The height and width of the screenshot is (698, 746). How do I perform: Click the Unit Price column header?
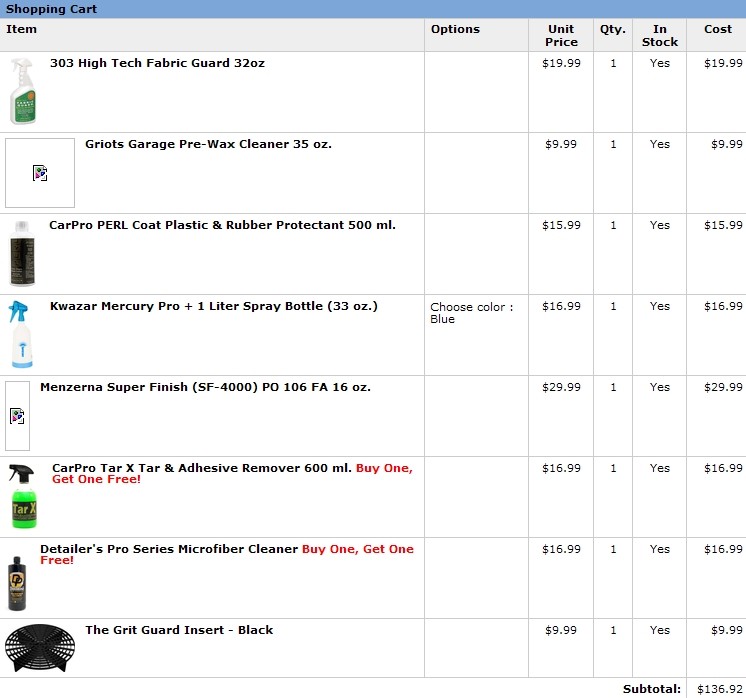561,36
